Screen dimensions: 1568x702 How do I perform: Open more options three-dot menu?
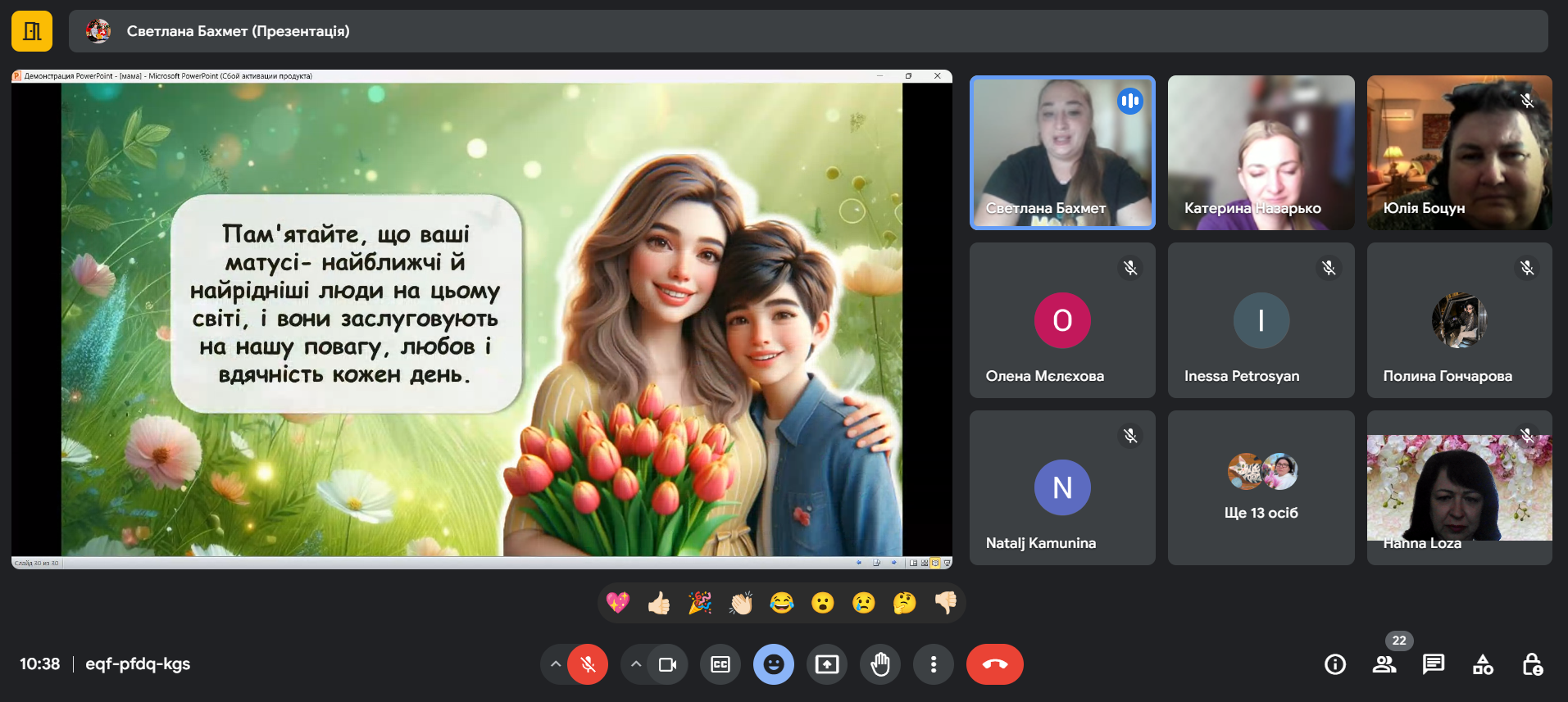(934, 664)
